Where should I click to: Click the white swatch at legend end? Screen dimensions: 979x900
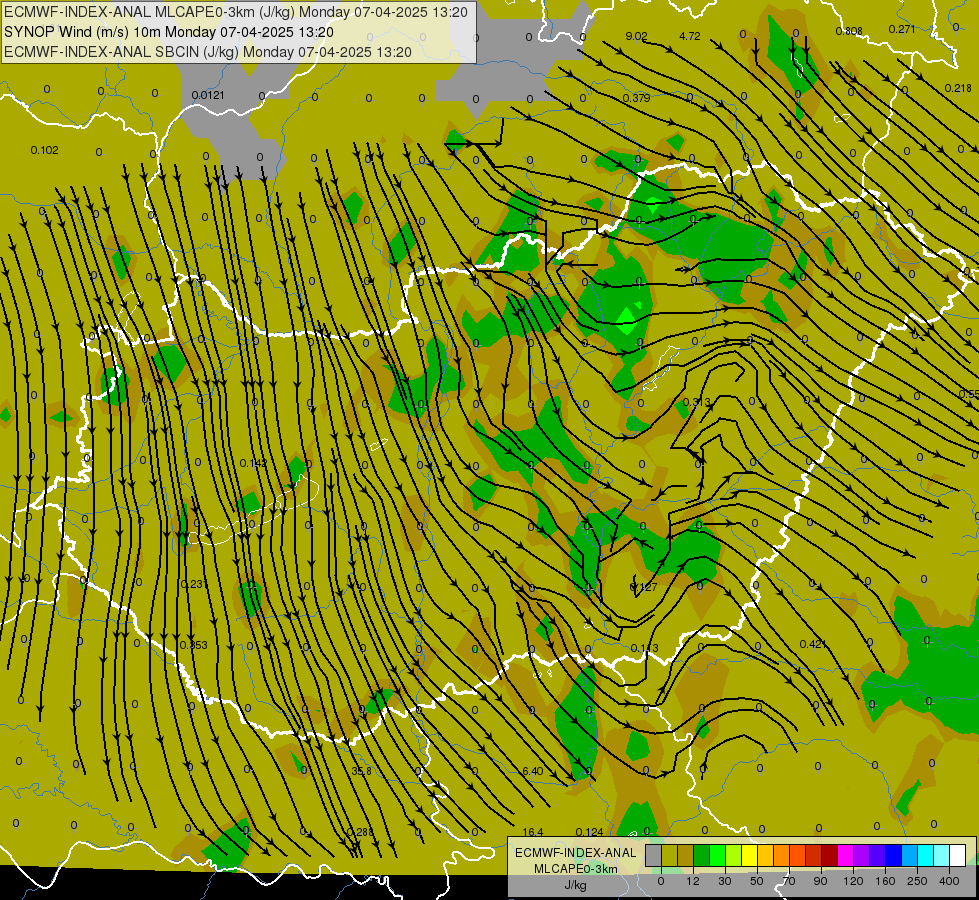957,856
